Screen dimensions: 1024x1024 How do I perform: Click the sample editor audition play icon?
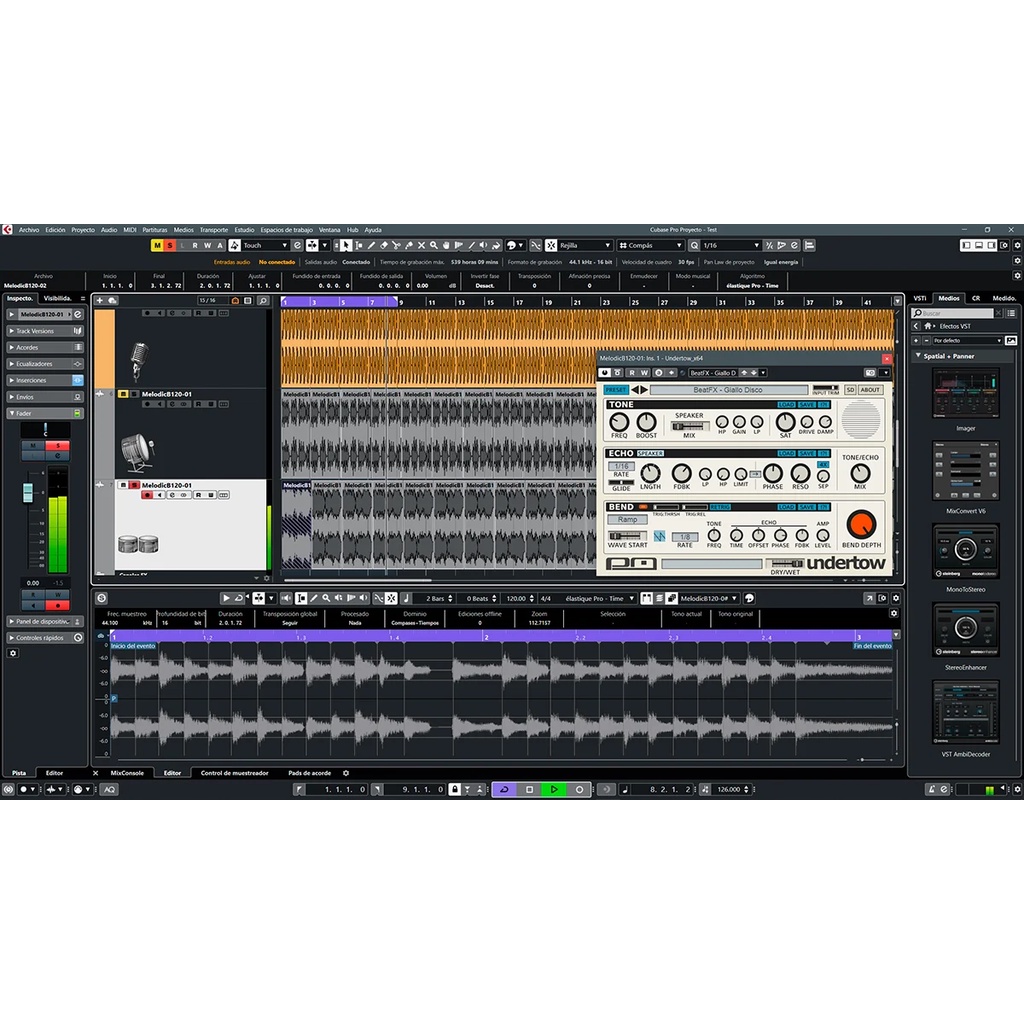(226, 598)
